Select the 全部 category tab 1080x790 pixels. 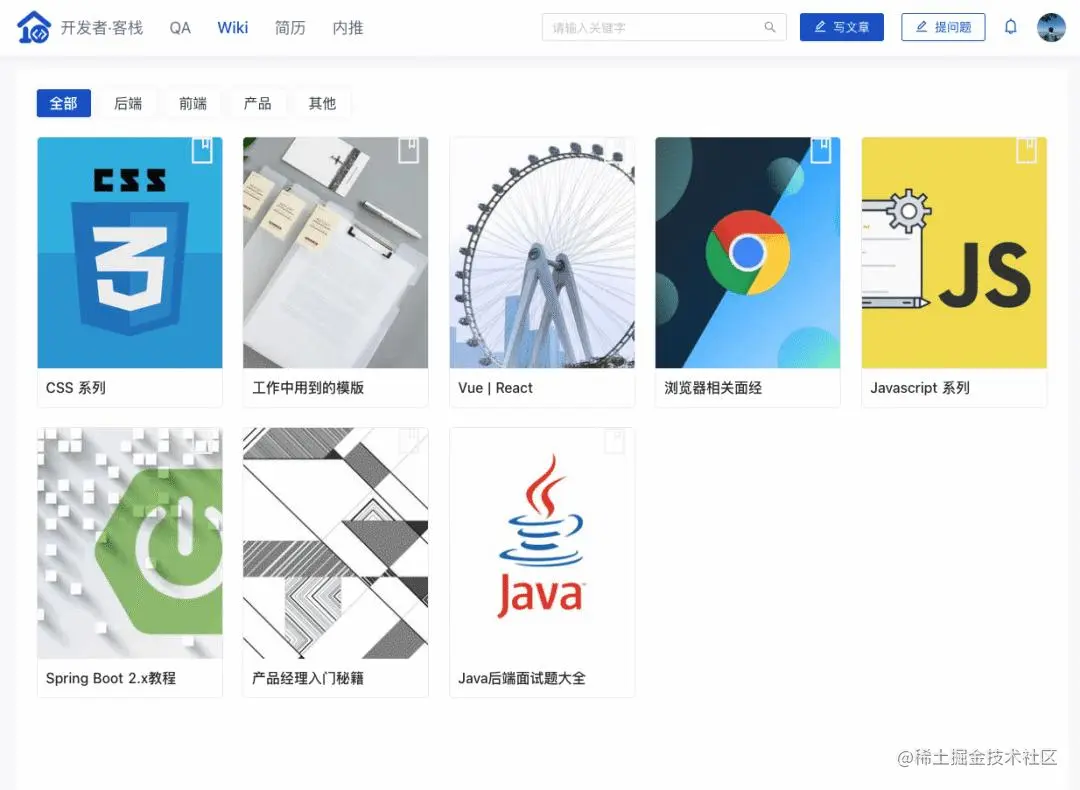[x=63, y=103]
